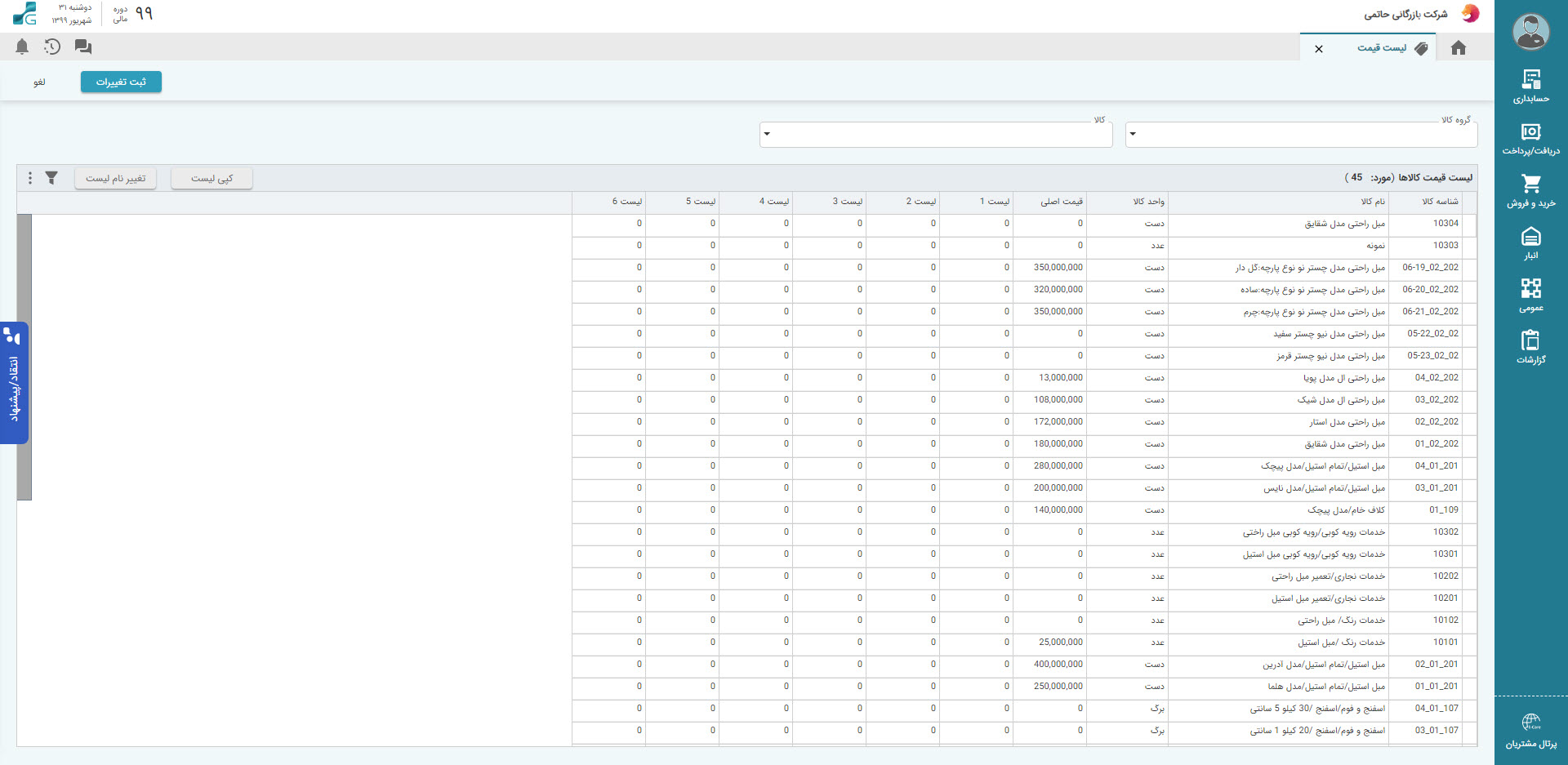The image size is (1568, 765).
Task: Click the company logo next to شرکت بازرگانی حاتمی
Action: (1470, 14)
